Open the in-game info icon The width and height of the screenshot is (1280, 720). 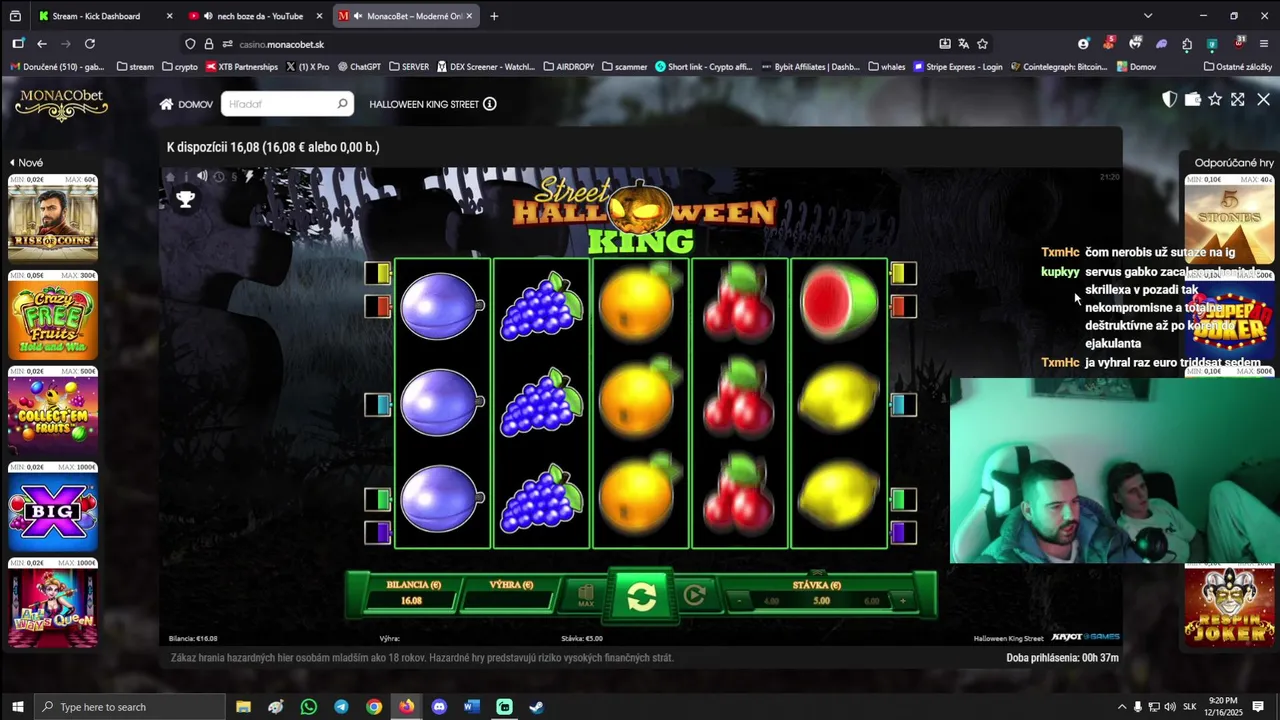pyautogui.click(x=186, y=177)
